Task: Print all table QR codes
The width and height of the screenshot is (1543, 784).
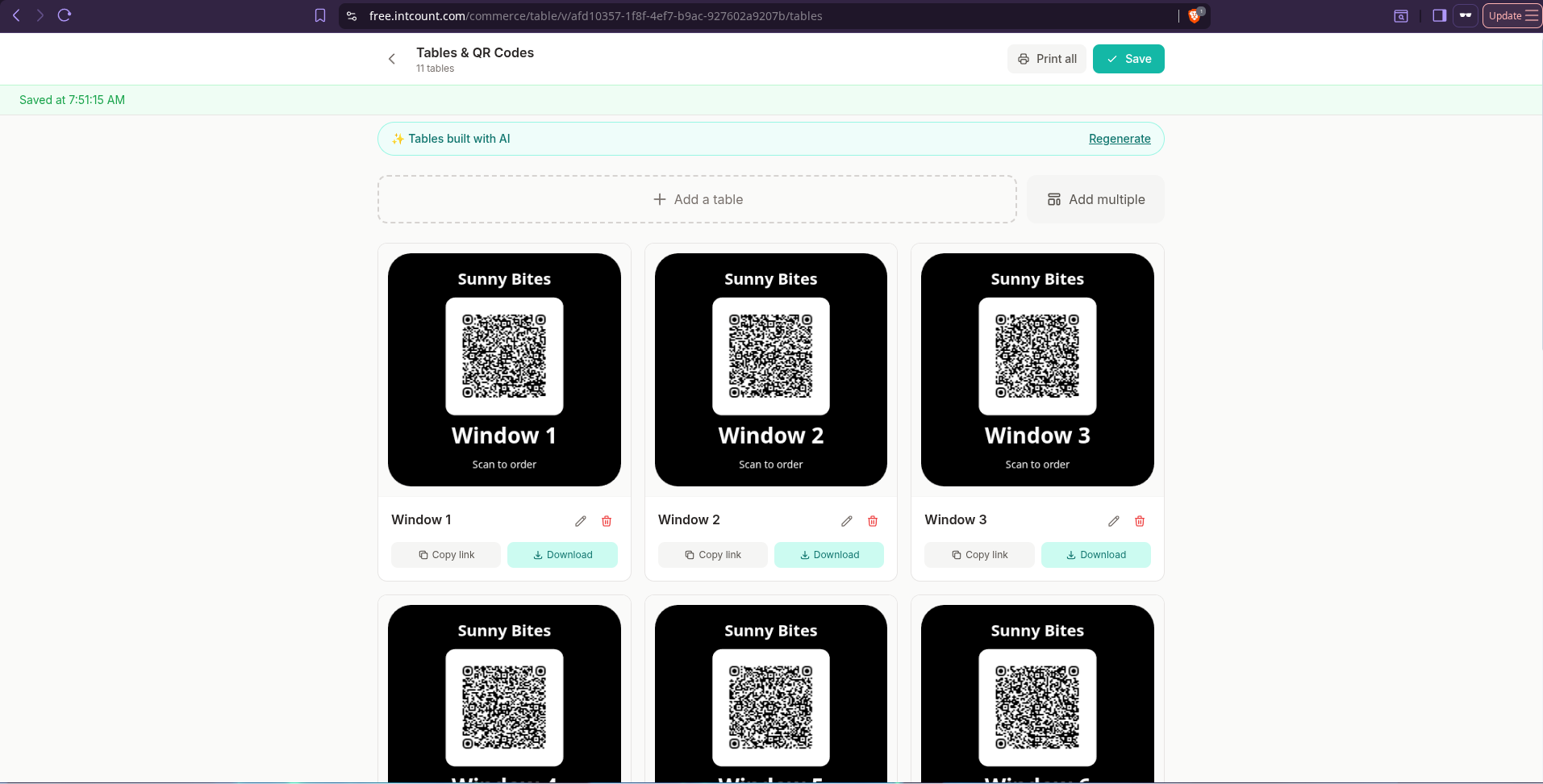Action: [x=1046, y=59]
